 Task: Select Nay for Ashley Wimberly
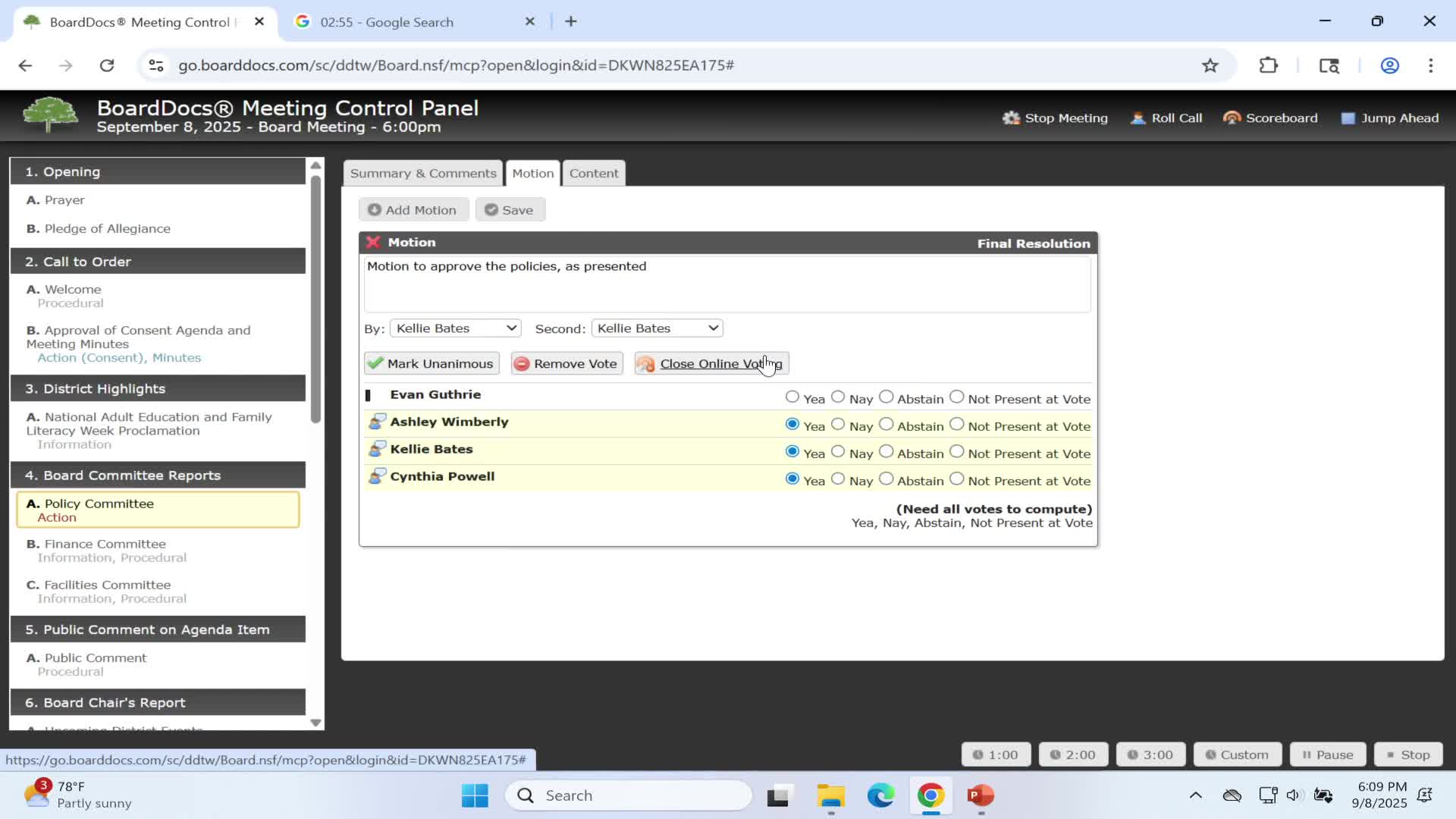837,424
